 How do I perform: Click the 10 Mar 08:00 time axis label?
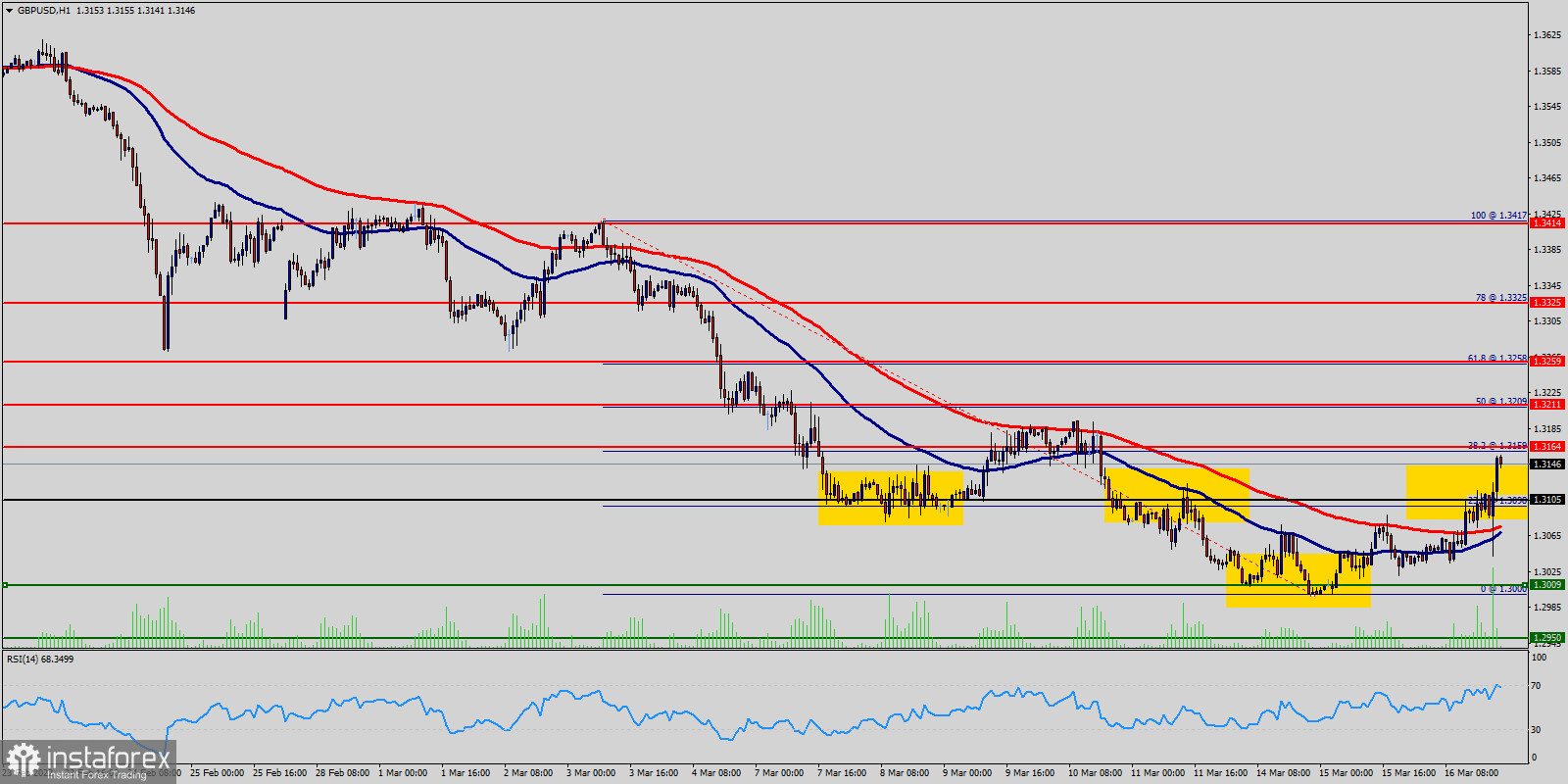point(1095,773)
